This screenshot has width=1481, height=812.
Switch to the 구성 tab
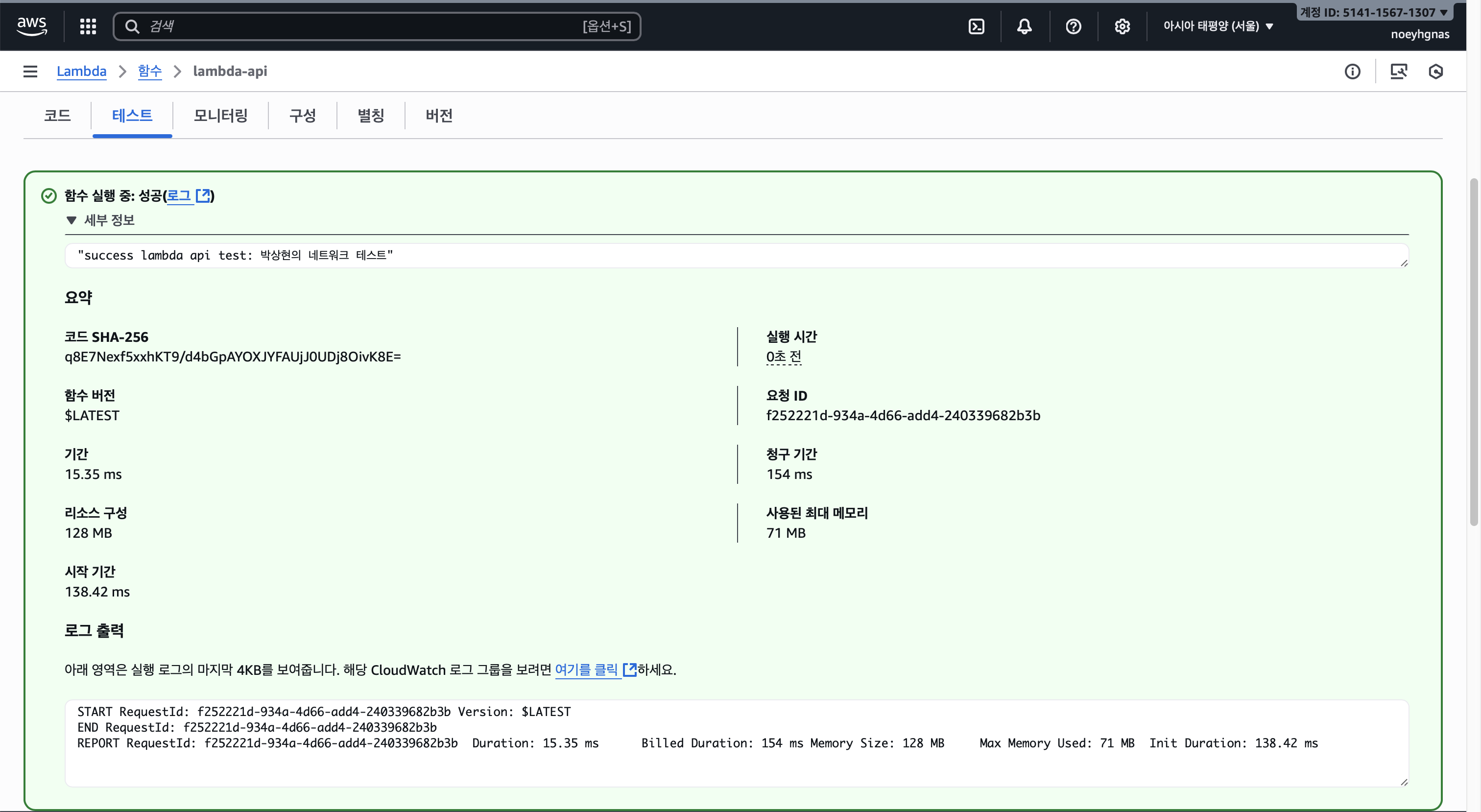302,116
